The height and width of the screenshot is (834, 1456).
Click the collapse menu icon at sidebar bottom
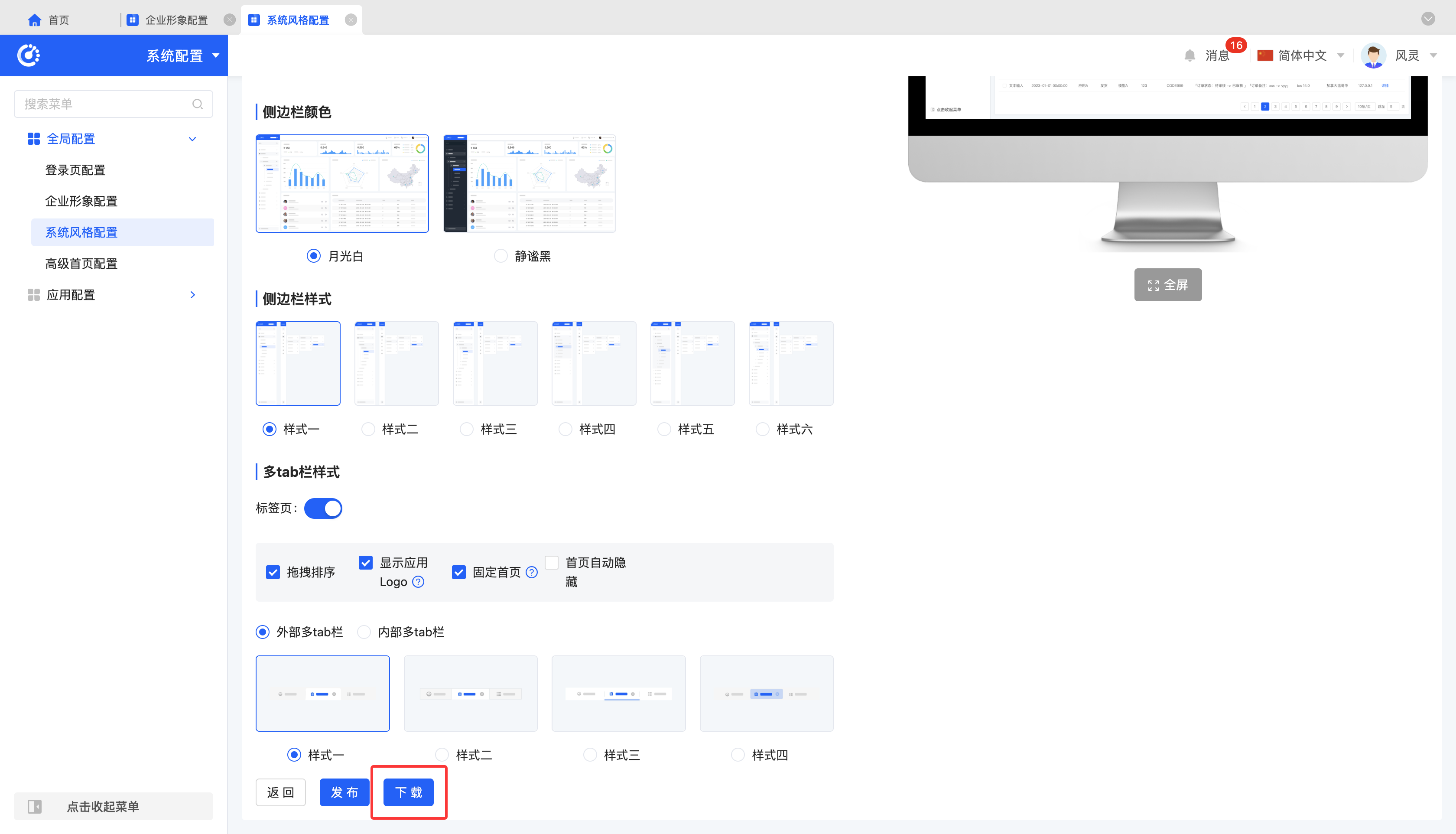tap(35, 806)
